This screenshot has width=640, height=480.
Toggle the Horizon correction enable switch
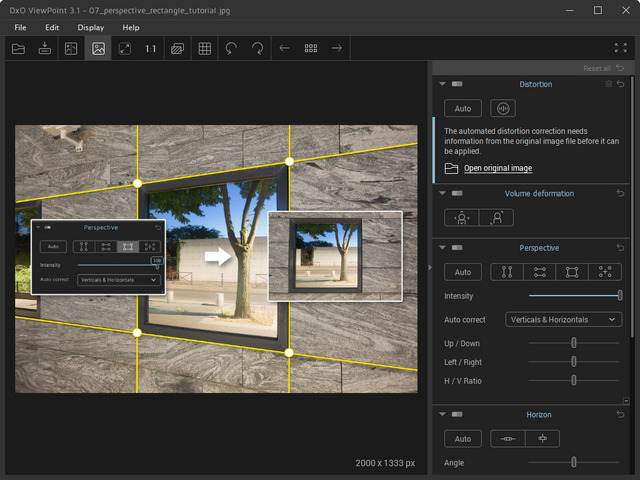(x=457, y=414)
